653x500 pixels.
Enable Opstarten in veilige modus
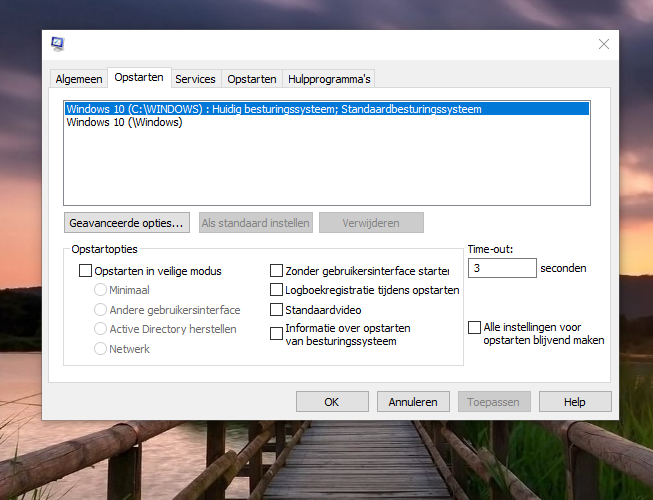[x=85, y=271]
